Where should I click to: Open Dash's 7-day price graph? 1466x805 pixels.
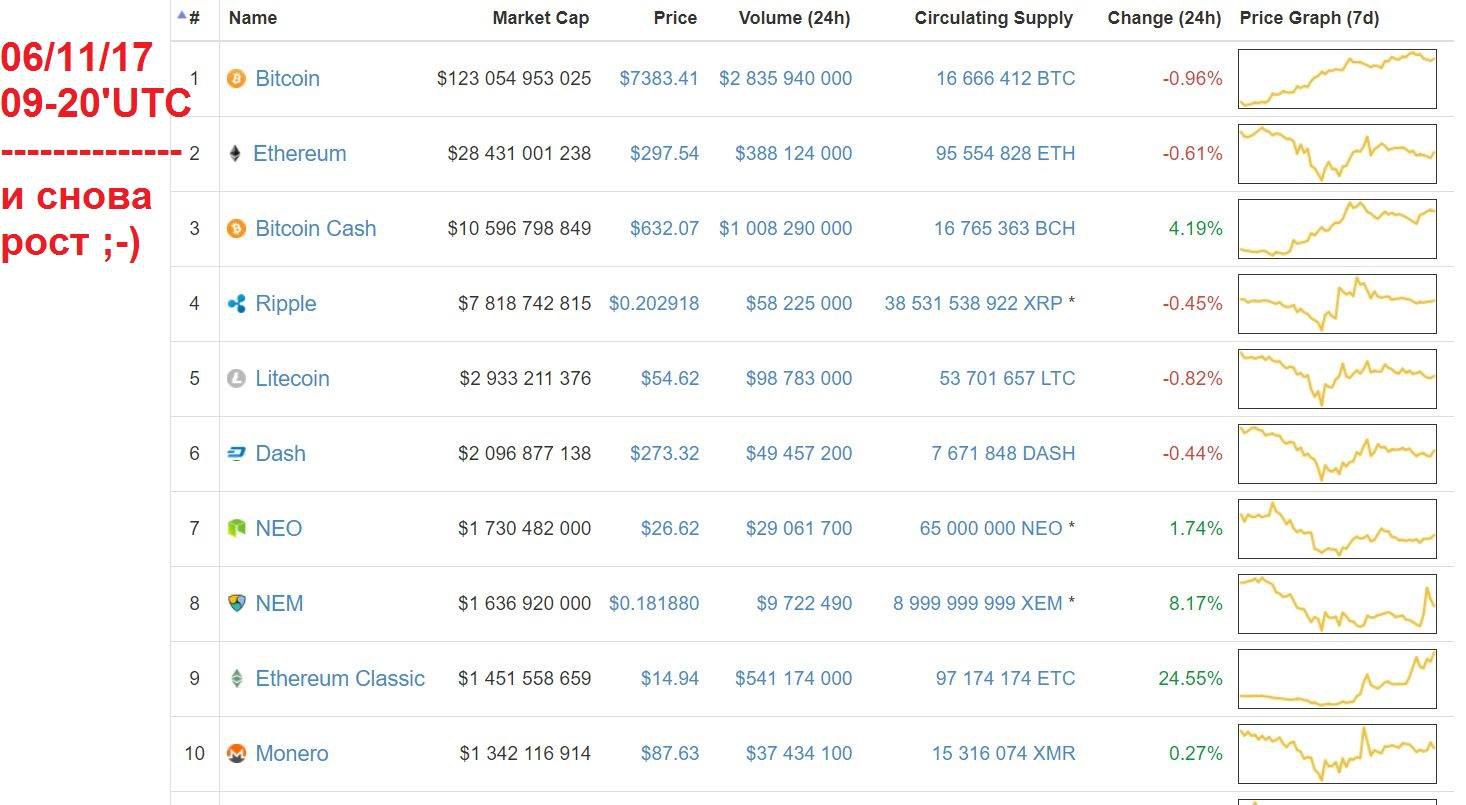pyautogui.click(x=1337, y=453)
